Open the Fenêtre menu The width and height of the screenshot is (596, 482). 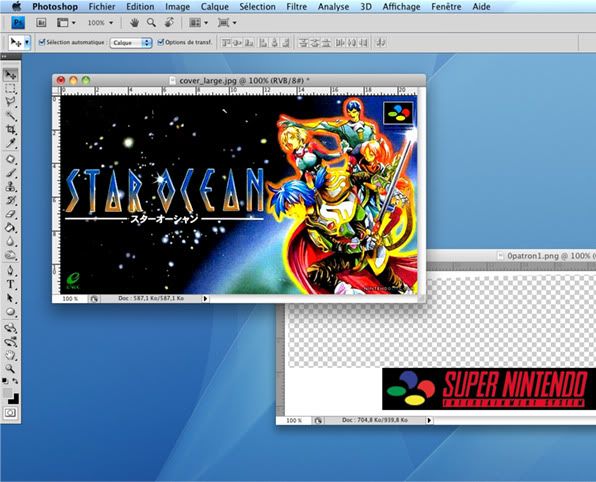click(x=446, y=6)
